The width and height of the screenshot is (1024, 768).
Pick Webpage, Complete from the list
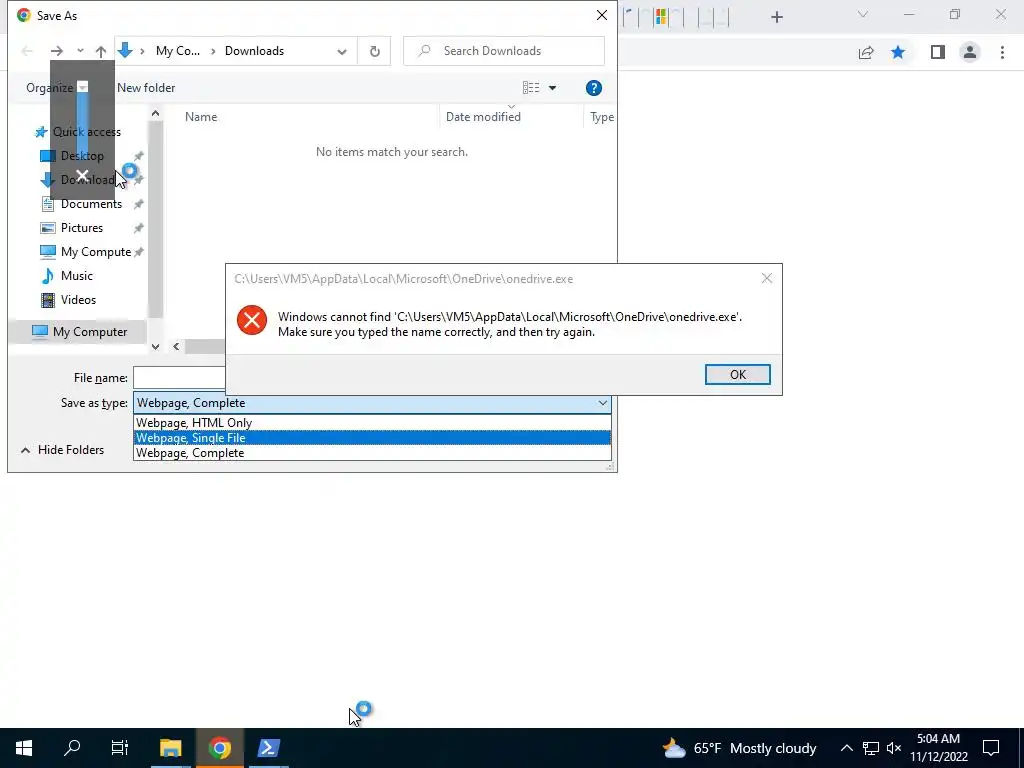pos(372,453)
